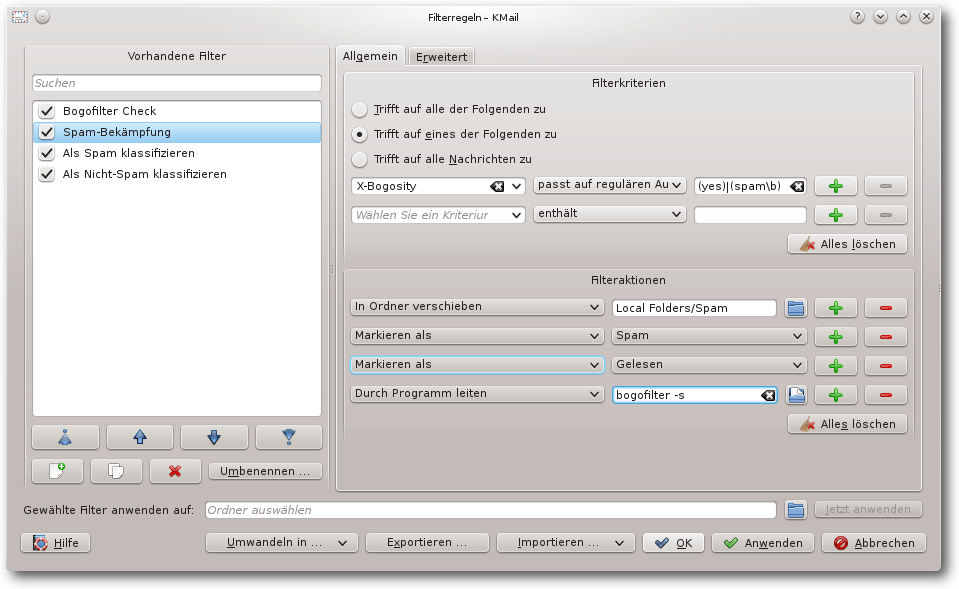Clear the (yes)|(spam\b) regex value

click(797, 187)
